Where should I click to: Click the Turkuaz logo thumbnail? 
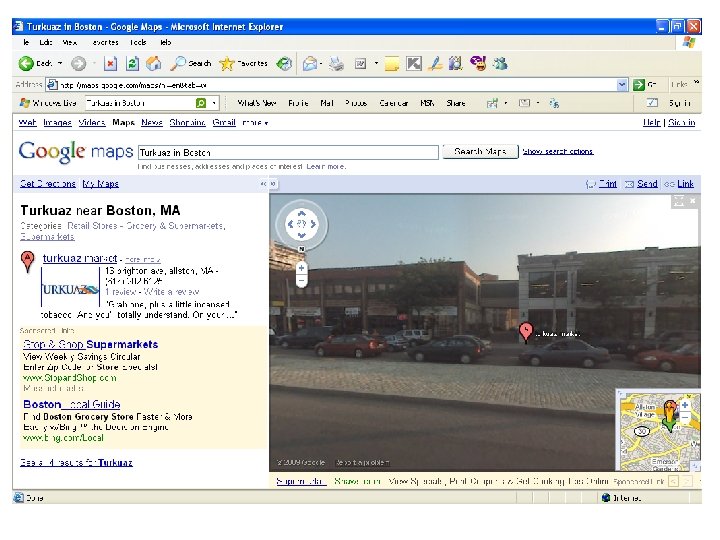tap(71, 288)
